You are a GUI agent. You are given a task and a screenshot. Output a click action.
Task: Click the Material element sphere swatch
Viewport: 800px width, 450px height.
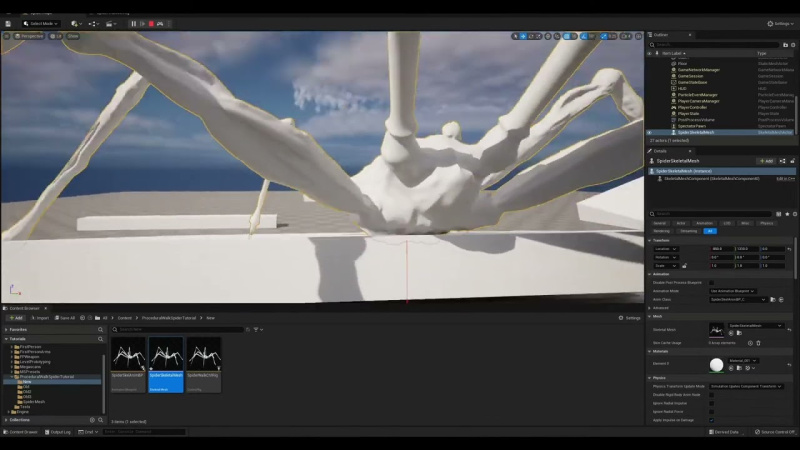717,365
